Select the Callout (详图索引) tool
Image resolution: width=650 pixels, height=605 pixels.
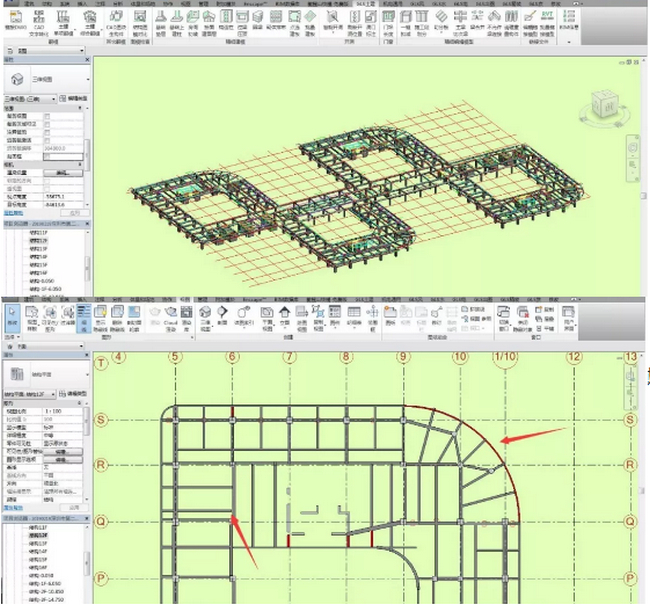pos(244,316)
